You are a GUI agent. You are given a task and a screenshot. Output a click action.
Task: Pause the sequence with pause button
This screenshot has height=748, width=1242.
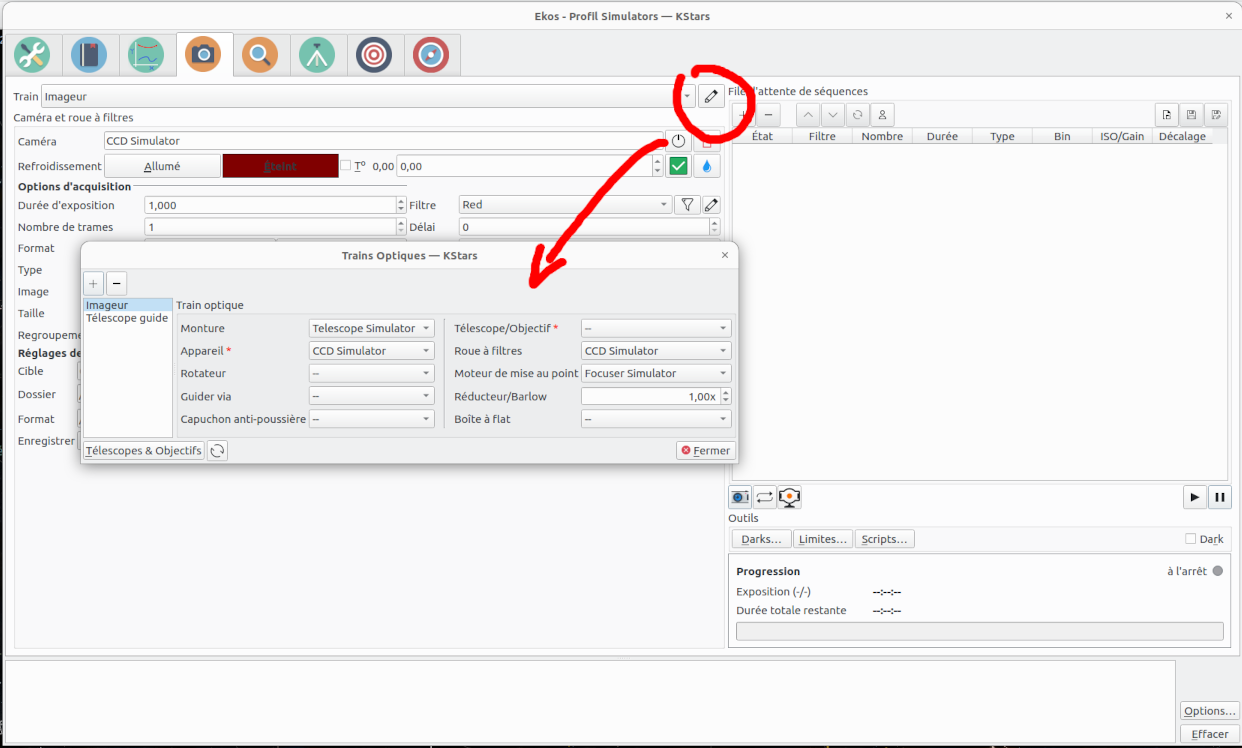[x=1220, y=497]
